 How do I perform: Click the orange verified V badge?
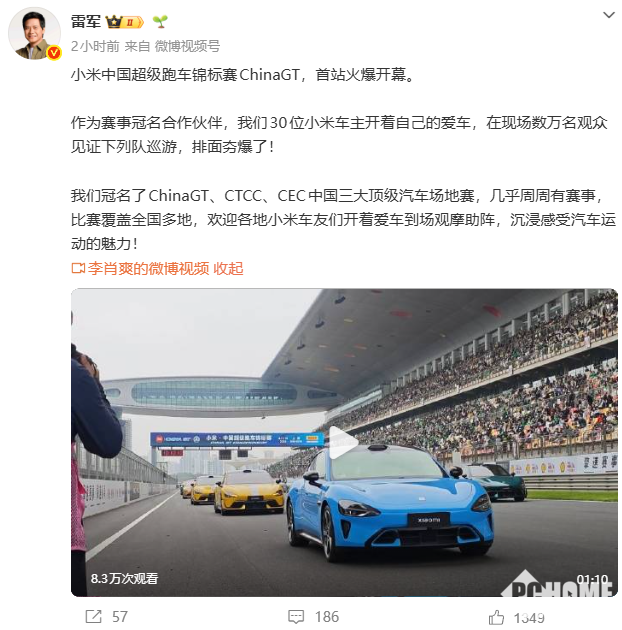[x=54, y=53]
